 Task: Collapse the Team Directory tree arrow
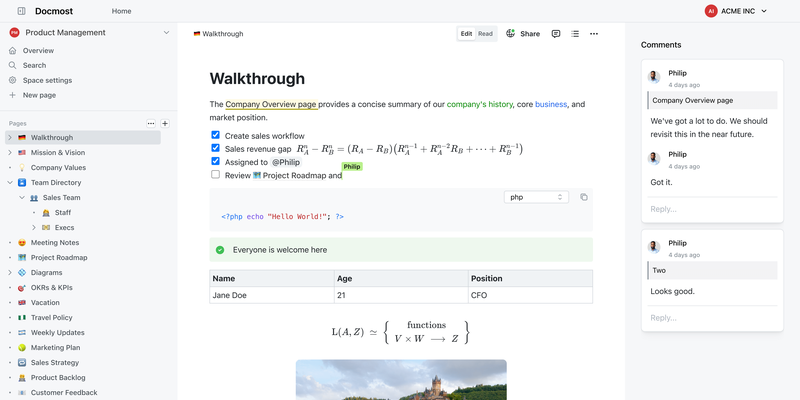[10, 183]
